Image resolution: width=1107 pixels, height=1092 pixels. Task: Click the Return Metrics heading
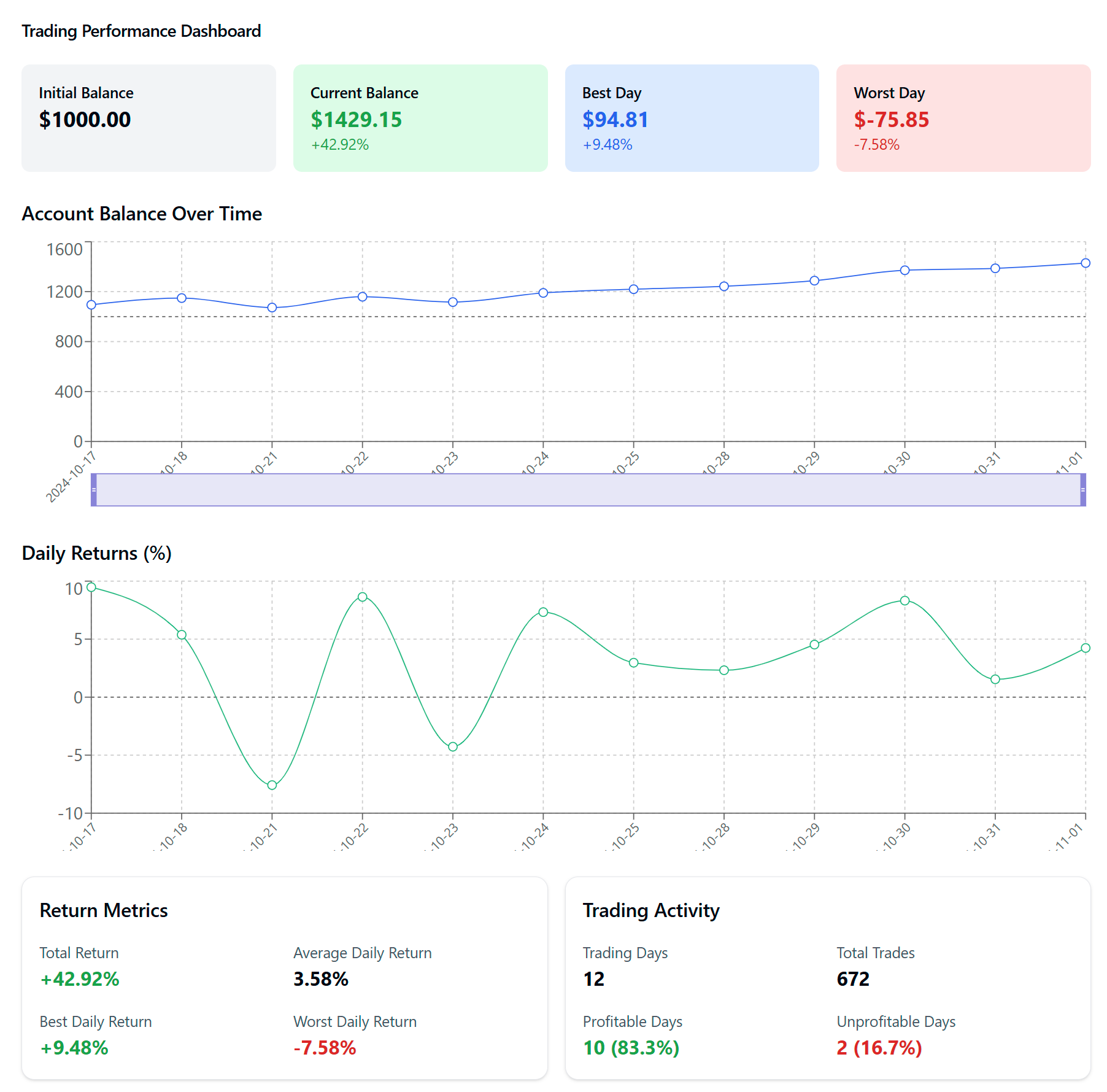(x=104, y=910)
